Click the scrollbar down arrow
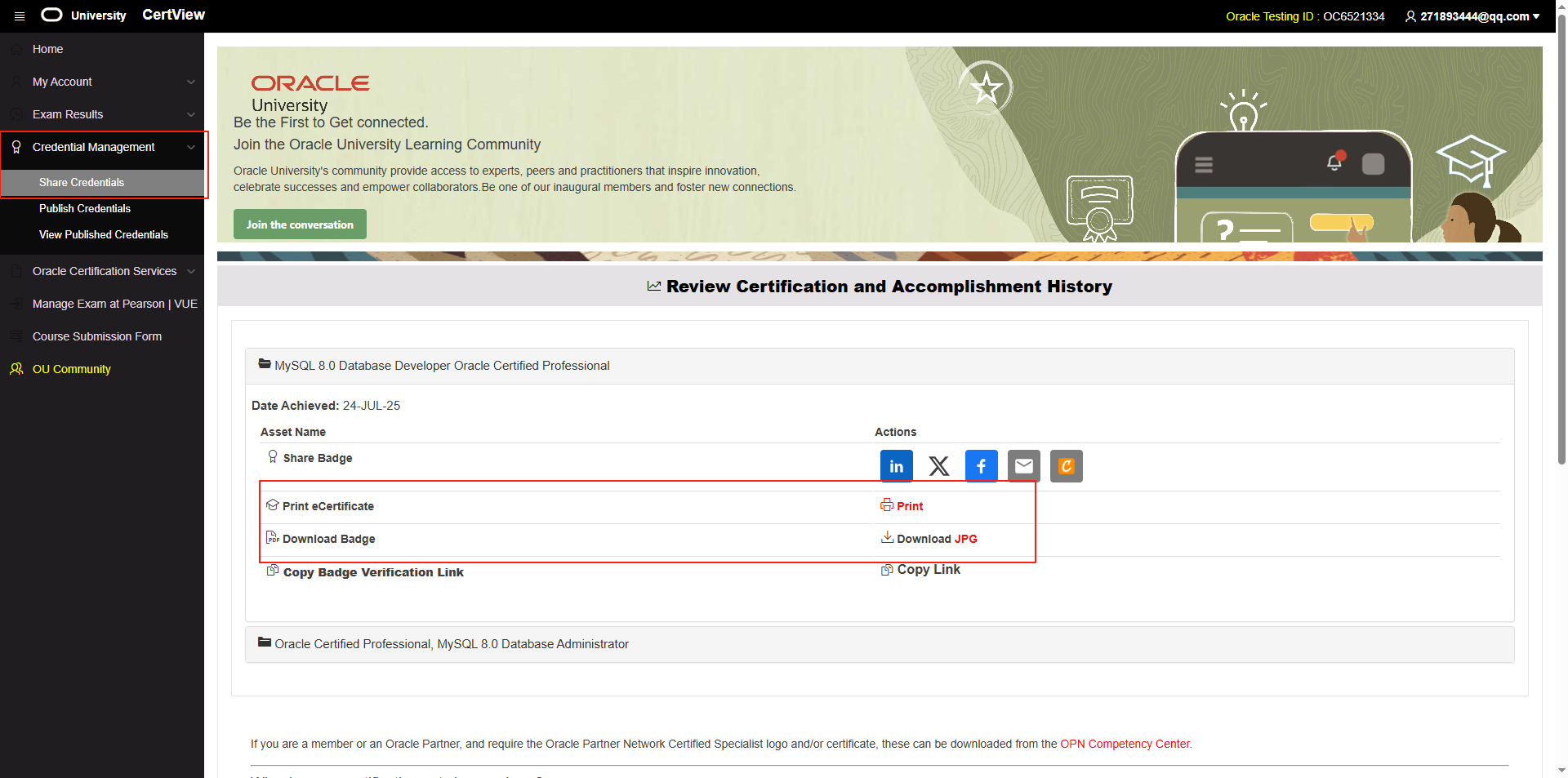This screenshot has width=1568, height=778. pyautogui.click(x=1561, y=770)
